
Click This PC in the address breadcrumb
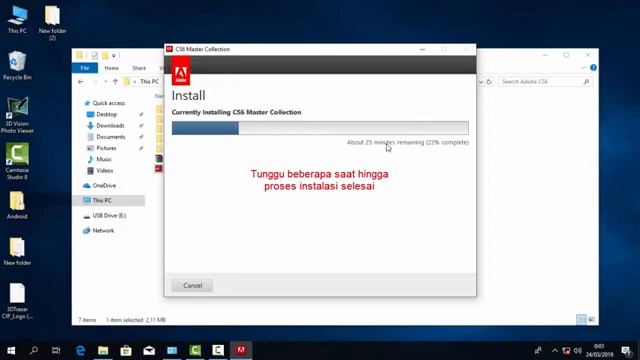(x=149, y=82)
